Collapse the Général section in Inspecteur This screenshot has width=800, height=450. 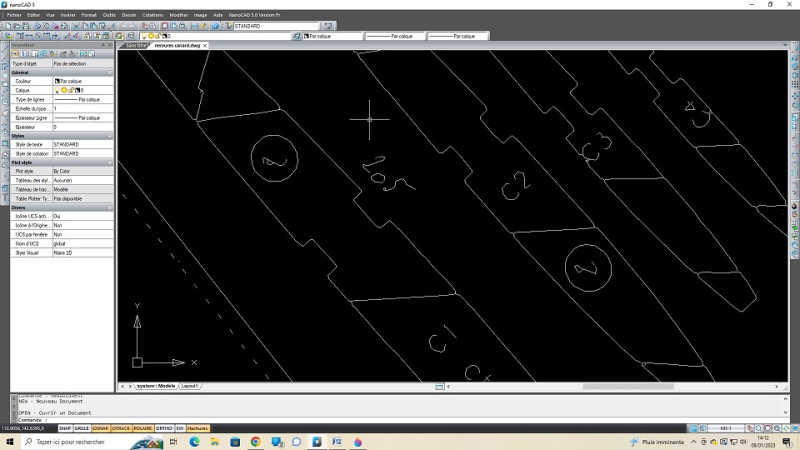pos(110,72)
